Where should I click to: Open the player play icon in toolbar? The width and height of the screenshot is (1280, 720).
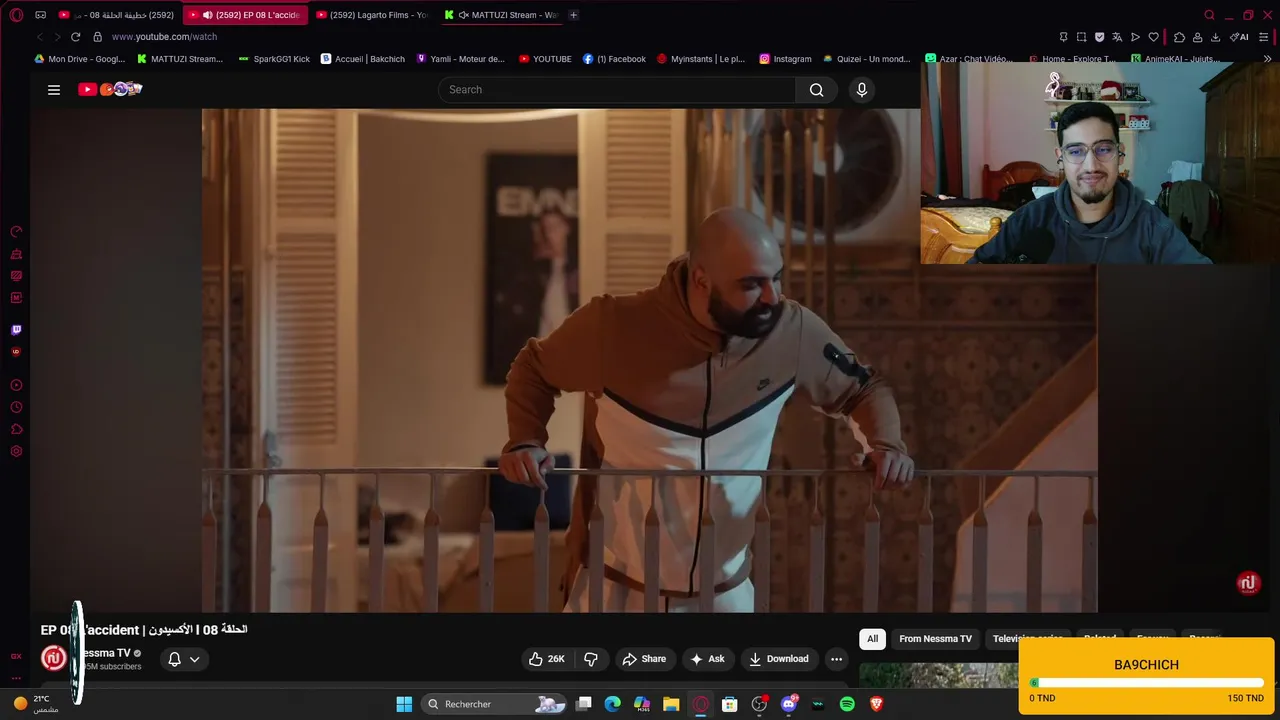1135,37
